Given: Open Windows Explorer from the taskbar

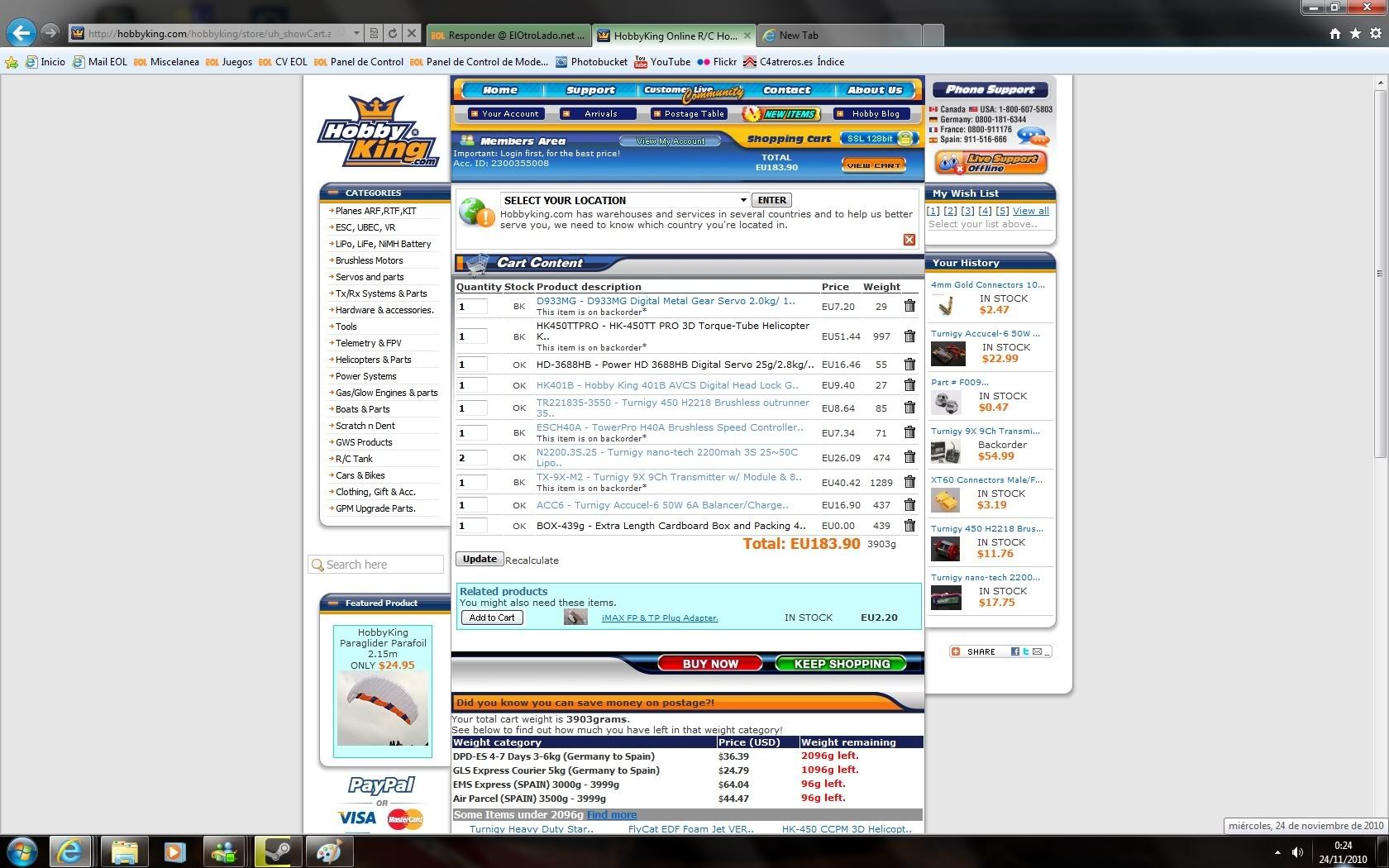Looking at the screenshot, I should 124,851.
